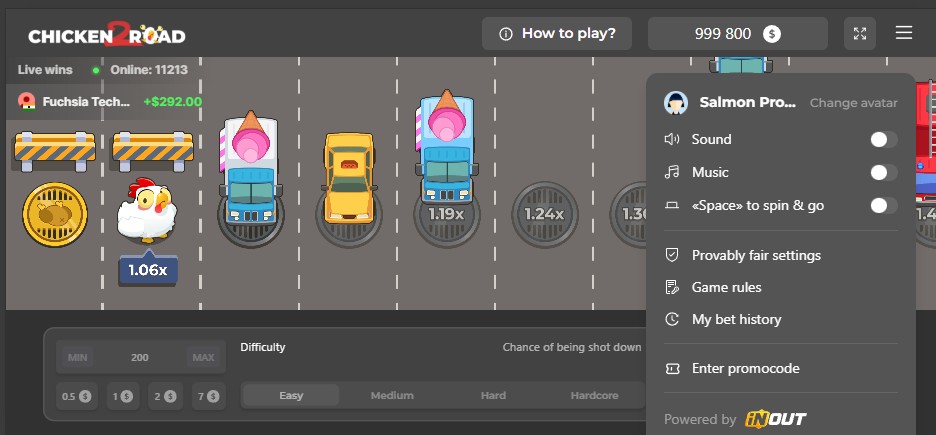
Task: Click the user avatar next to Salmon Pro
Action: click(677, 102)
